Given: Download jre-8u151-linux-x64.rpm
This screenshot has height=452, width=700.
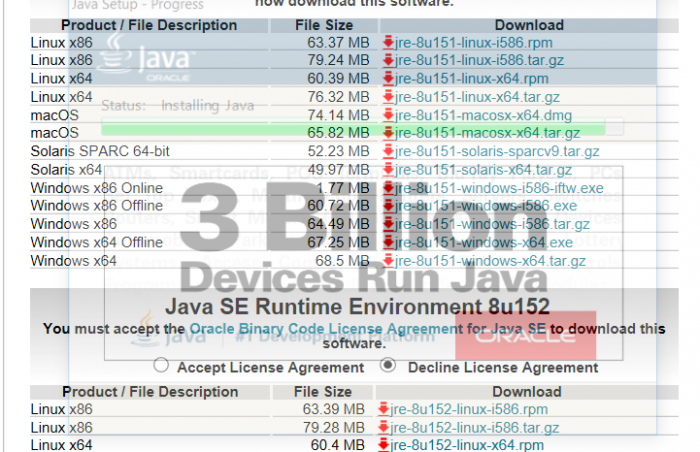Looking at the screenshot, I should tap(471, 79).
